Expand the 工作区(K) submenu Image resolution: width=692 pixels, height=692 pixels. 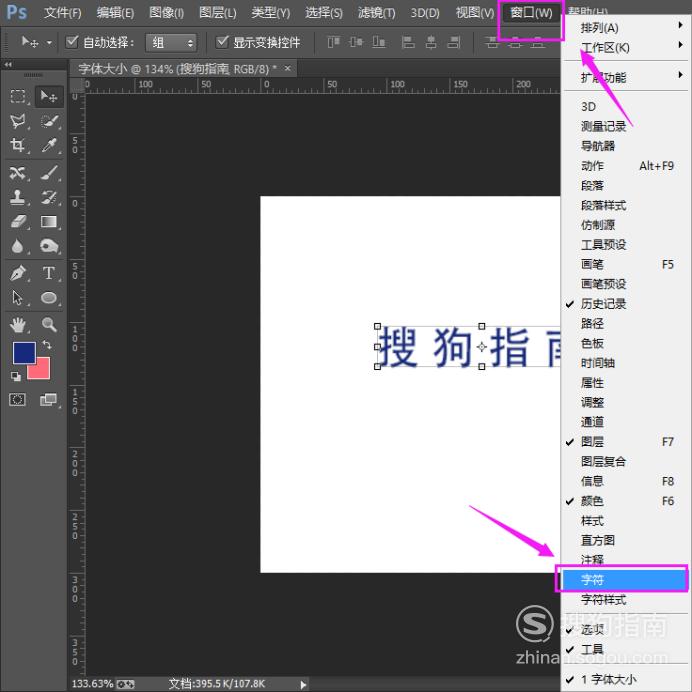click(x=626, y=47)
